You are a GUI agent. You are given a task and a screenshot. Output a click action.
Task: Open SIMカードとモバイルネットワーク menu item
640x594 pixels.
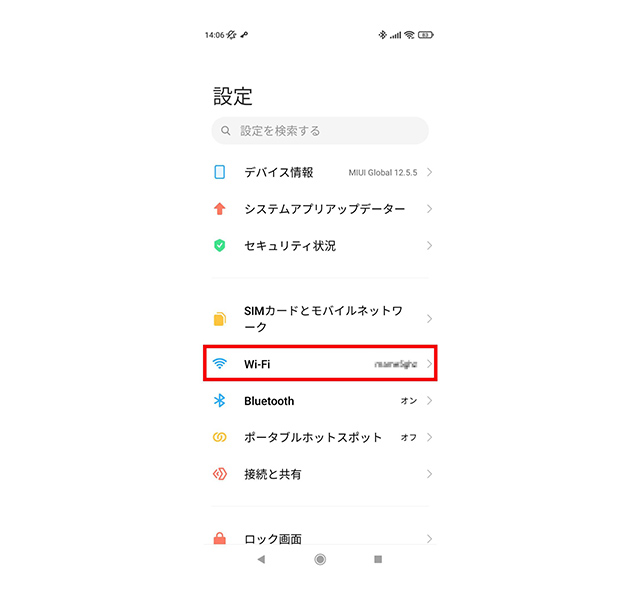click(320, 319)
